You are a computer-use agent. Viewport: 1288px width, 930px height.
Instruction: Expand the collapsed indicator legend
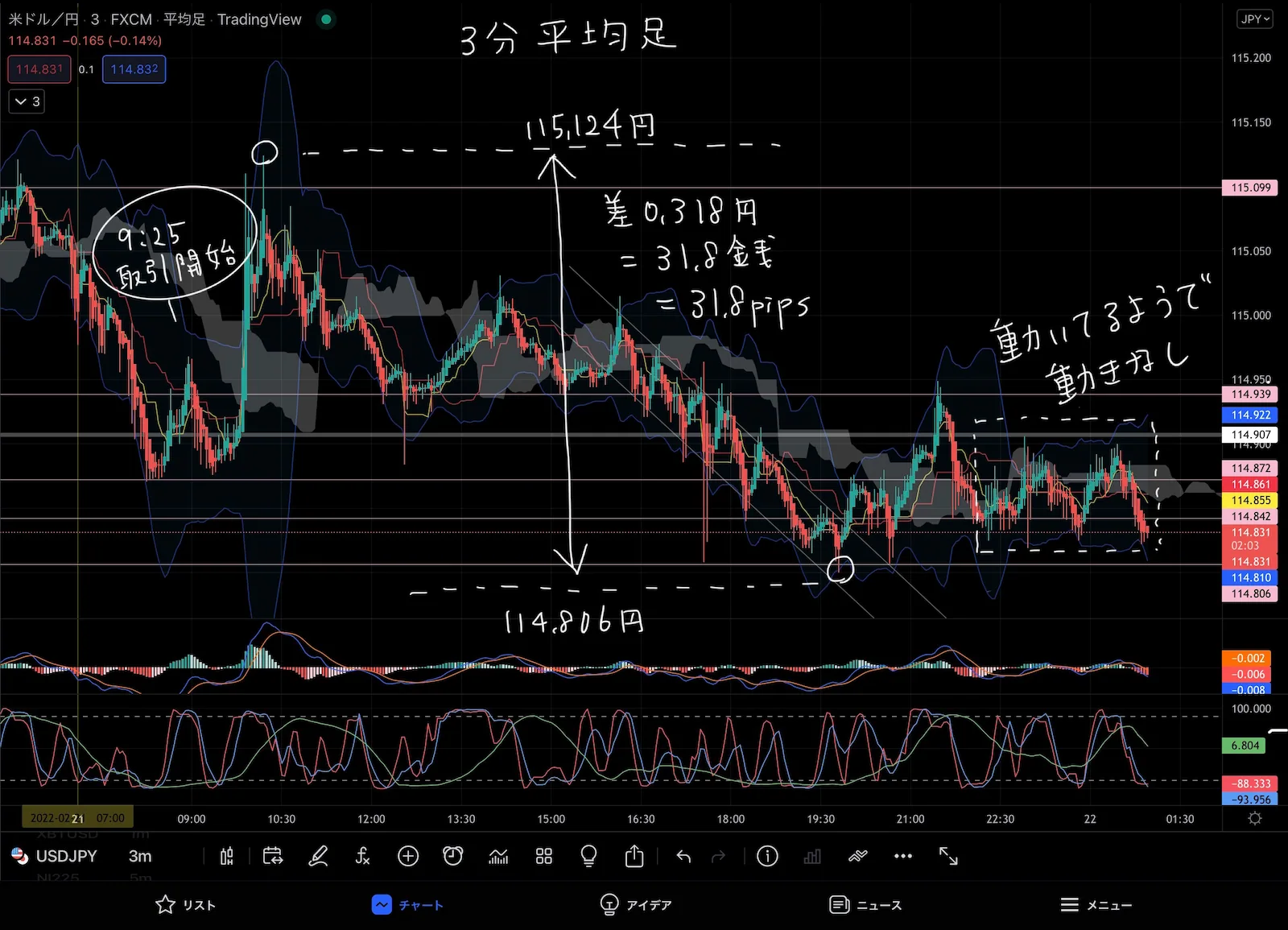click(x=27, y=101)
